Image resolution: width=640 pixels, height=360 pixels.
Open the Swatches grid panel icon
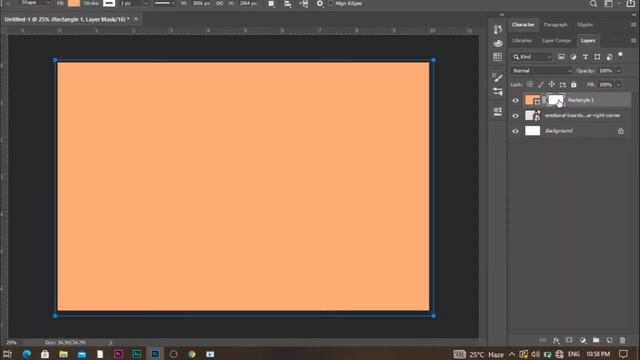(x=498, y=57)
